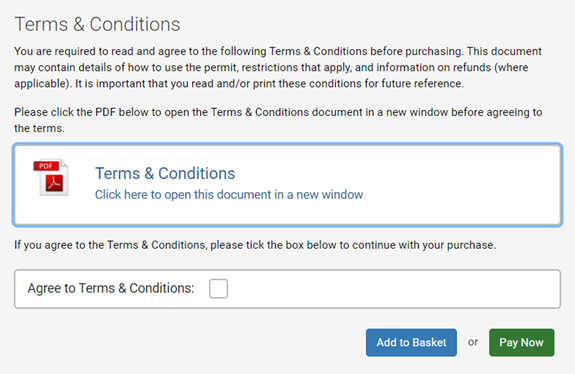This screenshot has width=575, height=374.
Task: Click the word "or" between the buttons
Action: tap(473, 342)
